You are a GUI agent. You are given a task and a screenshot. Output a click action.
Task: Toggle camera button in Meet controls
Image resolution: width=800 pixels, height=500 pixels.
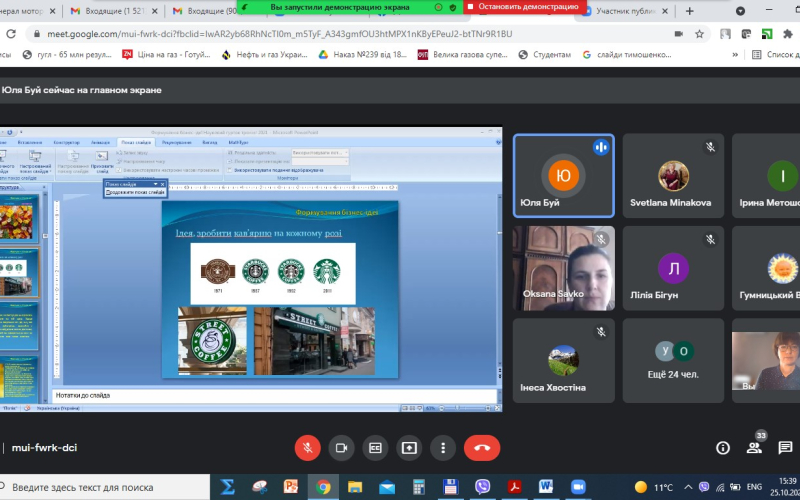tap(341, 448)
